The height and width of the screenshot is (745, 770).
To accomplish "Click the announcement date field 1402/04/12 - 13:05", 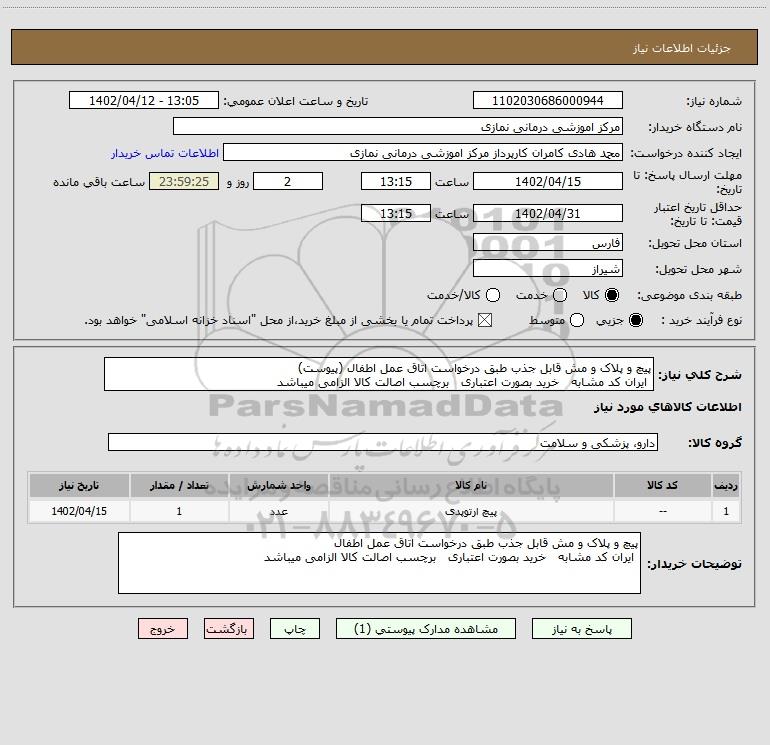I will 144,100.
